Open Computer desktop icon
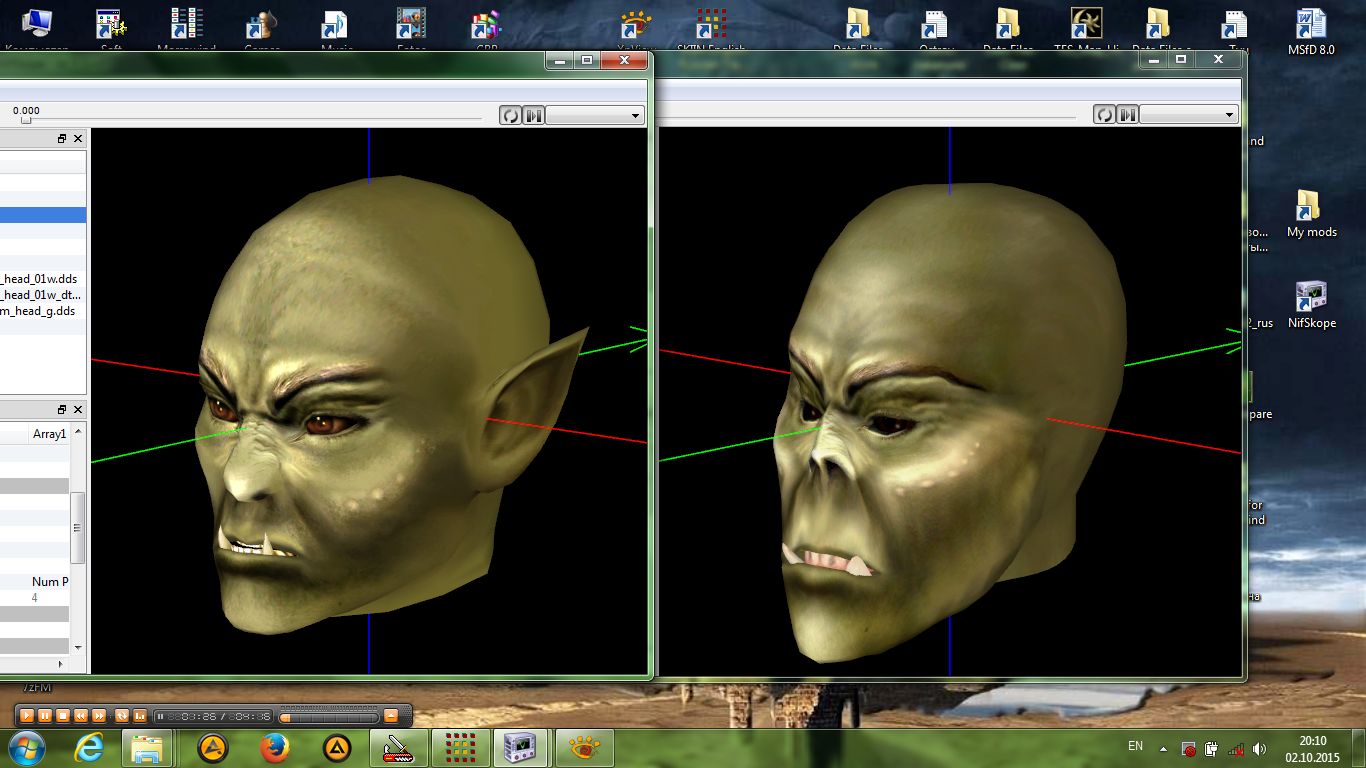Image resolution: width=1366 pixels, height=768 pixels. (37, 28)
